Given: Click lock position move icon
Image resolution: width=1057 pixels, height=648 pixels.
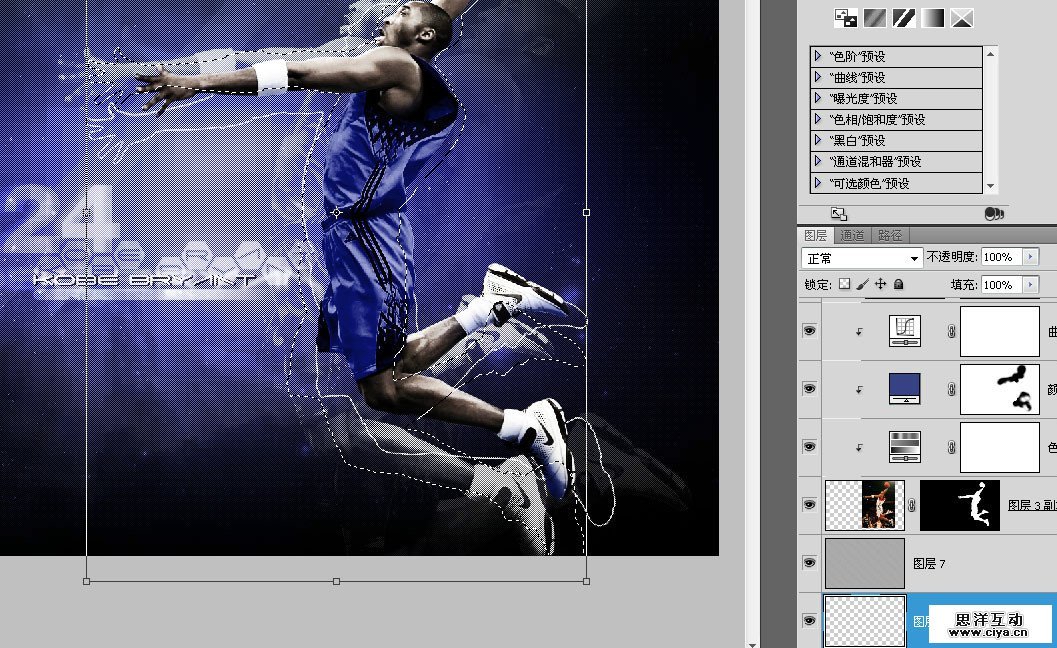Looking at the screenshot, I should [x=881, y=285].
